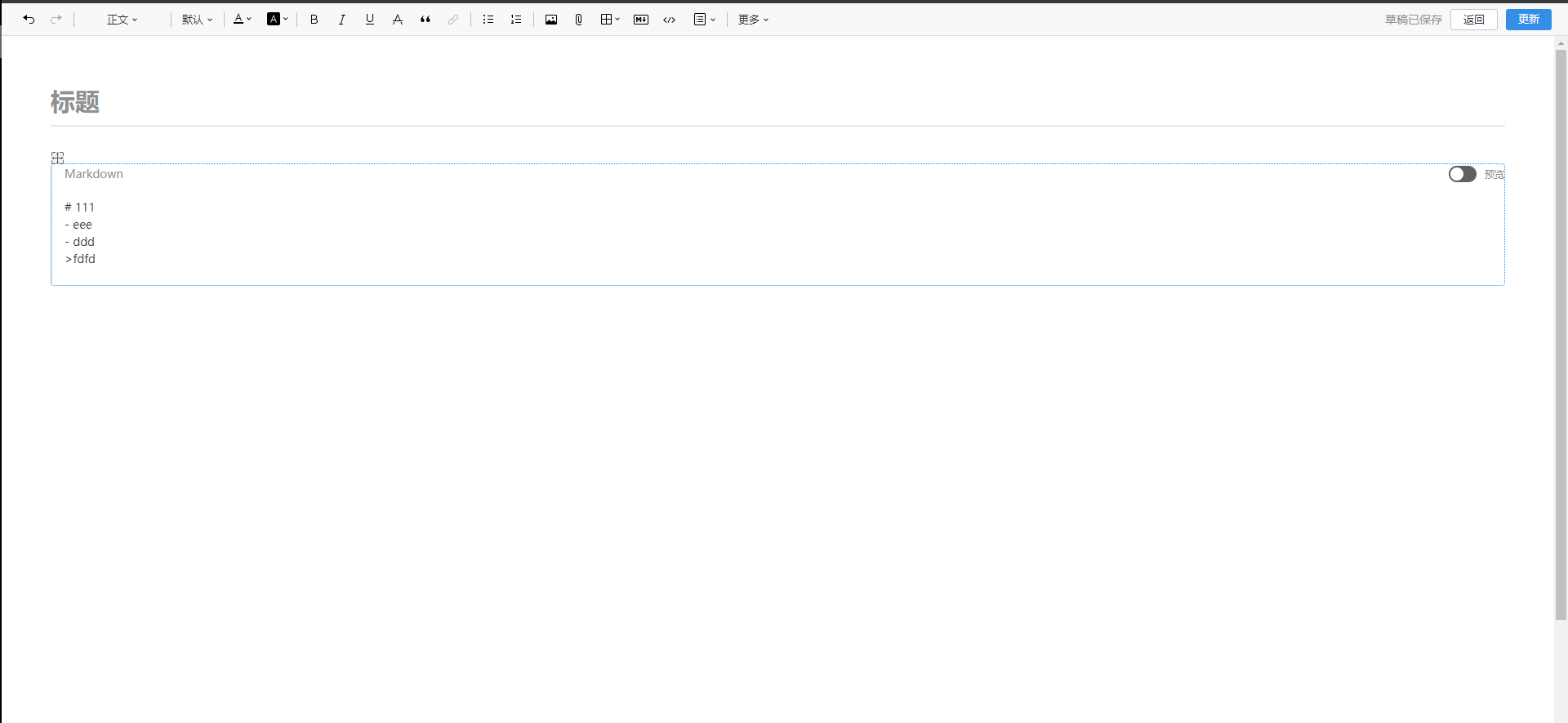Click the '# 111' line

pos(80,208)
